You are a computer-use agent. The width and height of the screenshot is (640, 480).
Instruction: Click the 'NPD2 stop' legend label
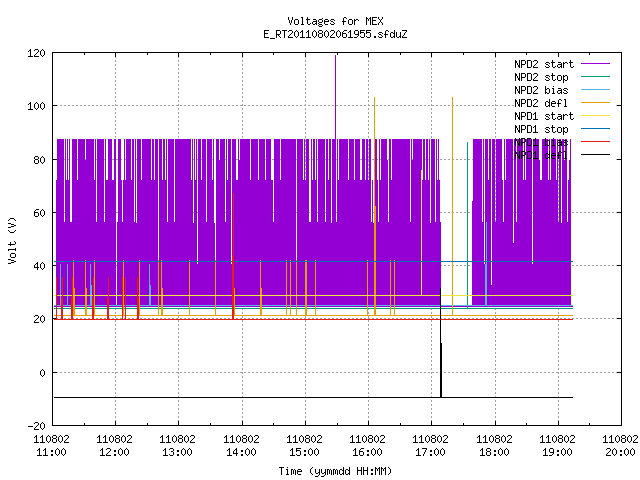[541, 77]
